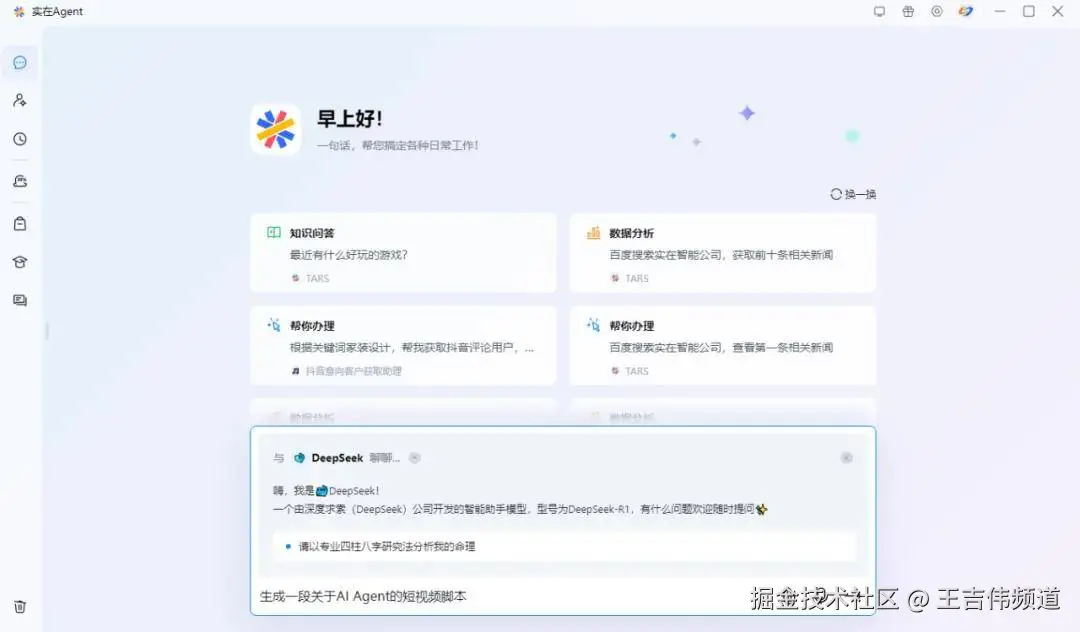Open history via the clock sidebar icon
This screenshot has width=1080, height=632.
[x=20, y=139]
